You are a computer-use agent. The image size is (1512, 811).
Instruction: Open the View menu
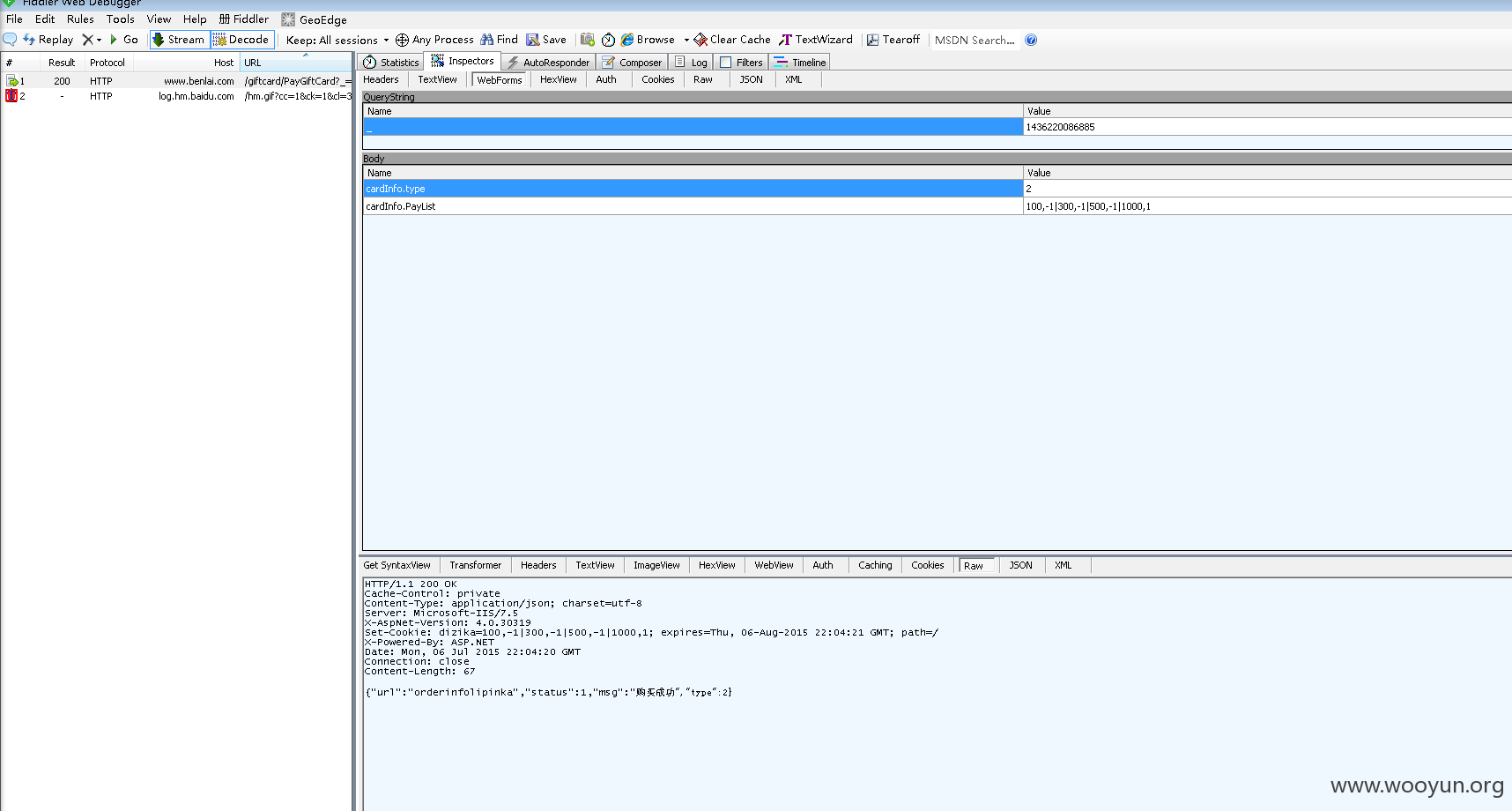click(x=159, y=19)
